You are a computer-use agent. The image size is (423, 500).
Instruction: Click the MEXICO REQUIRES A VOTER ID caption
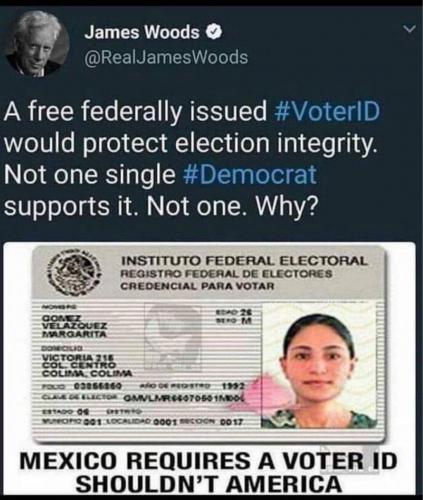pyautogui.click(x=209, y=461)
